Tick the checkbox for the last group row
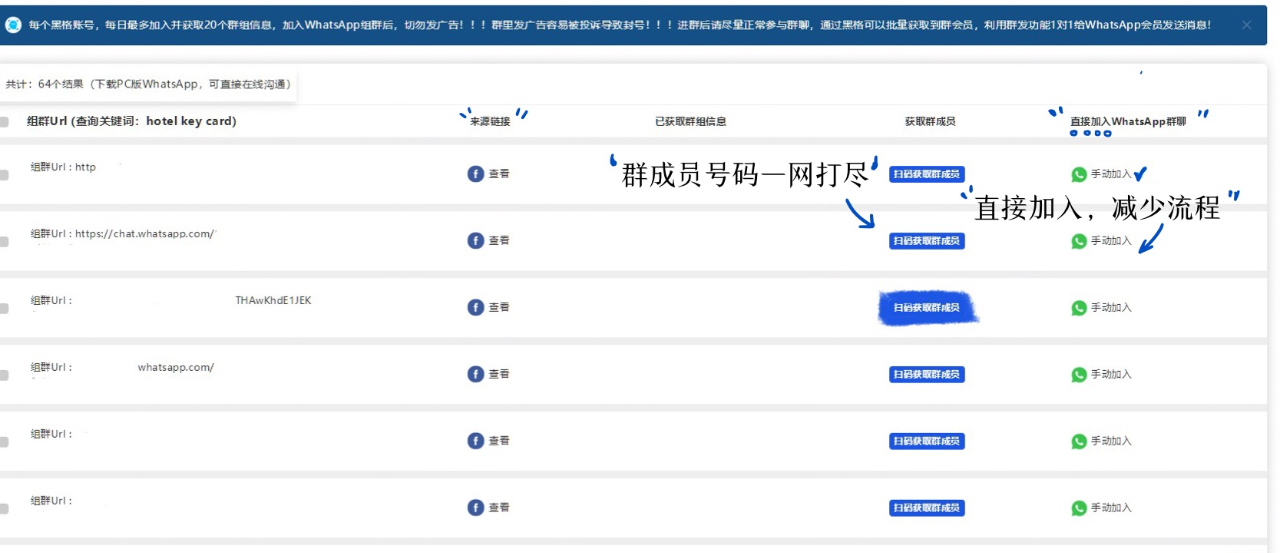This screenshot has height=553, width=1280. tap(4, 509)
